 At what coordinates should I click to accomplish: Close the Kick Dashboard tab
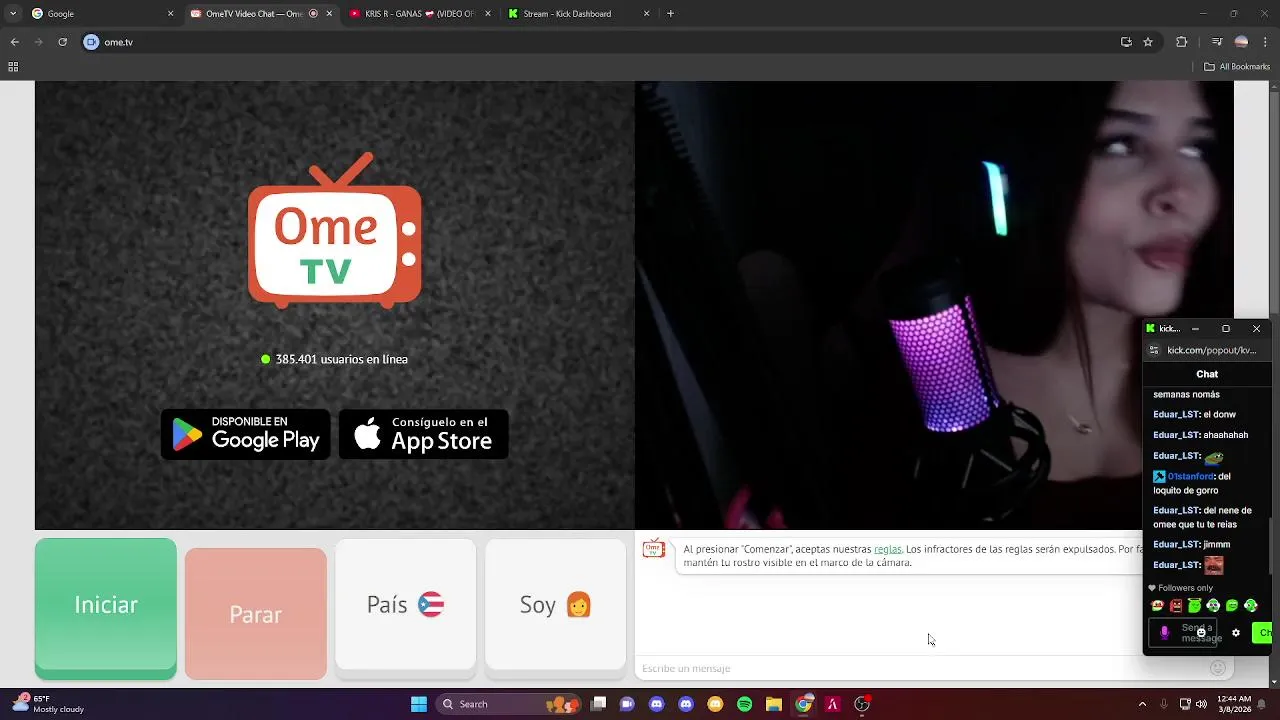647,14
